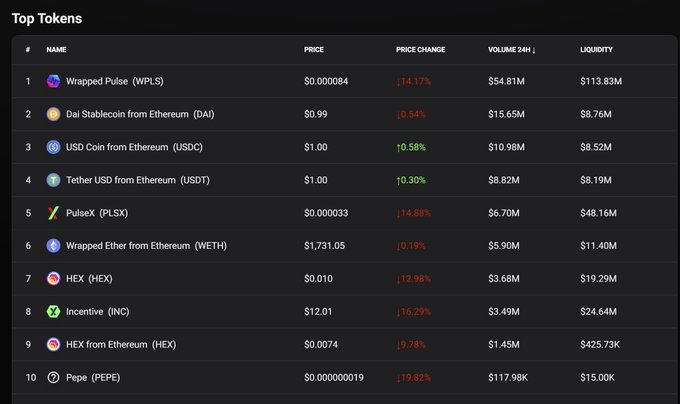The width and height of the screenshot is (680, 404).
Task: Open the HEX from Ethereum (HEX) token
Action: click(121, 345)
